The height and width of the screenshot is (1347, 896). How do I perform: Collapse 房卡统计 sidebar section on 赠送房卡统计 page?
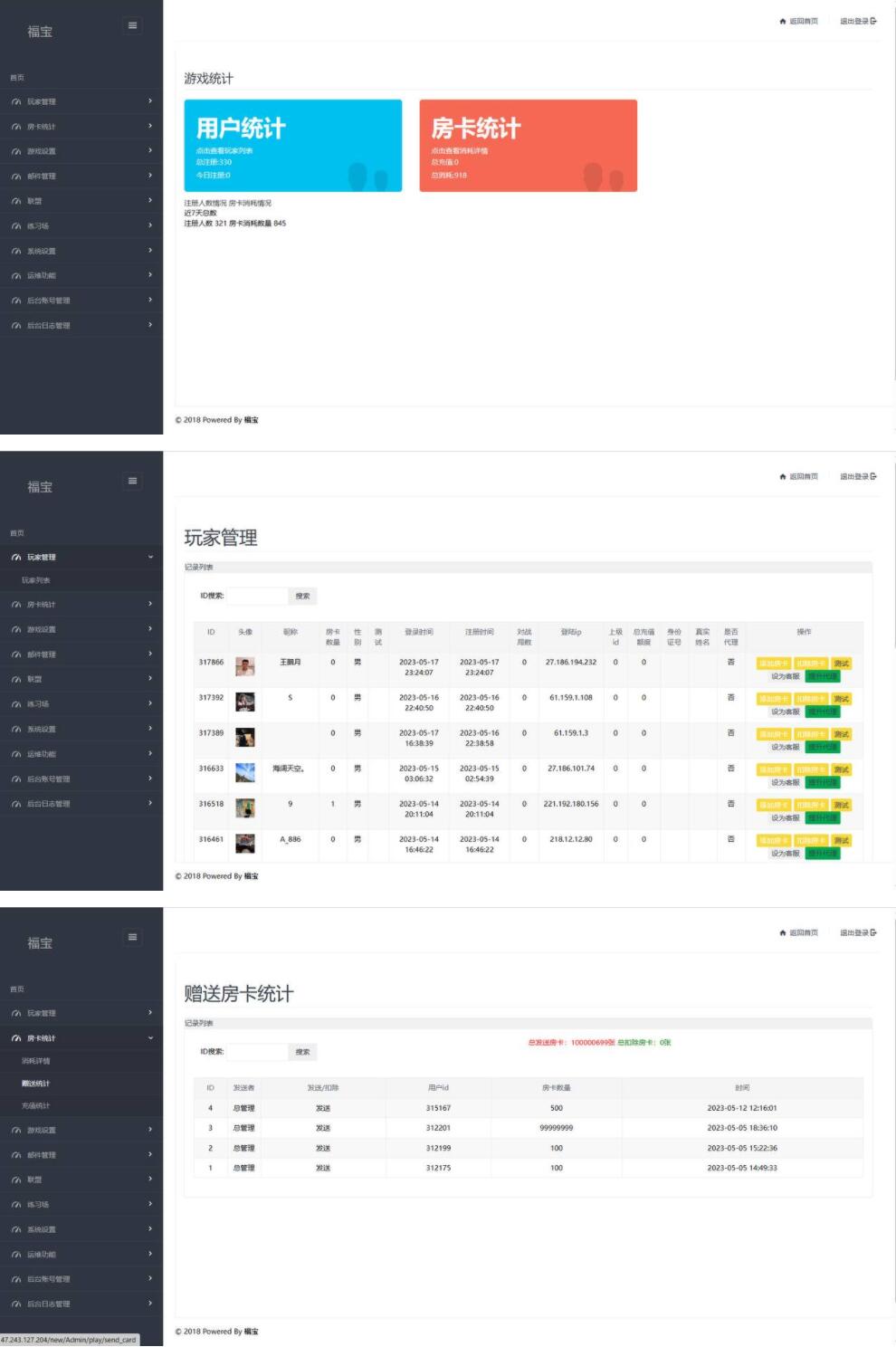click(x=150, y=1038)
